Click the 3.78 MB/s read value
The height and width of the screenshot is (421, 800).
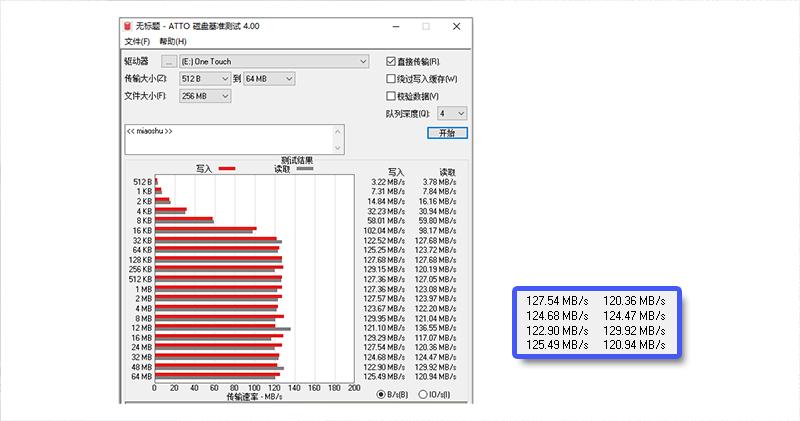point(439,182)
